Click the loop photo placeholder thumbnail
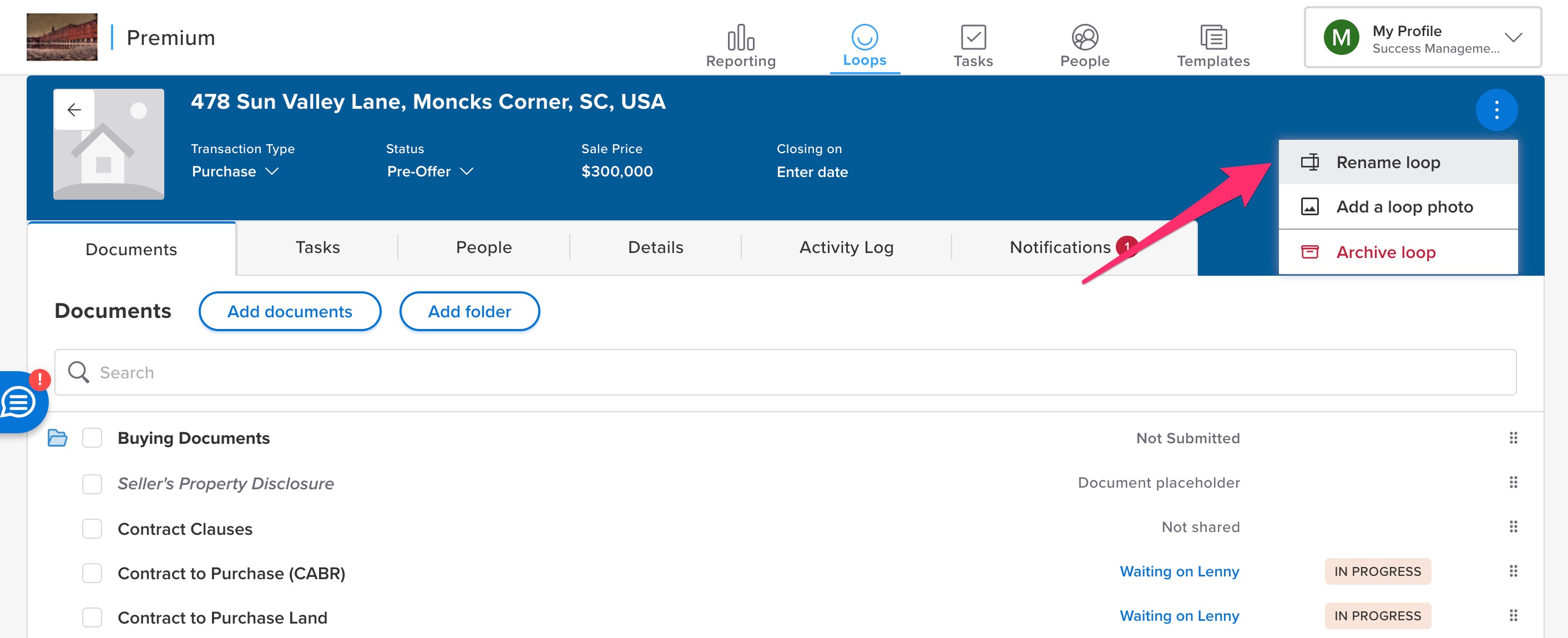1568x638 pixels. pos(108,144)
